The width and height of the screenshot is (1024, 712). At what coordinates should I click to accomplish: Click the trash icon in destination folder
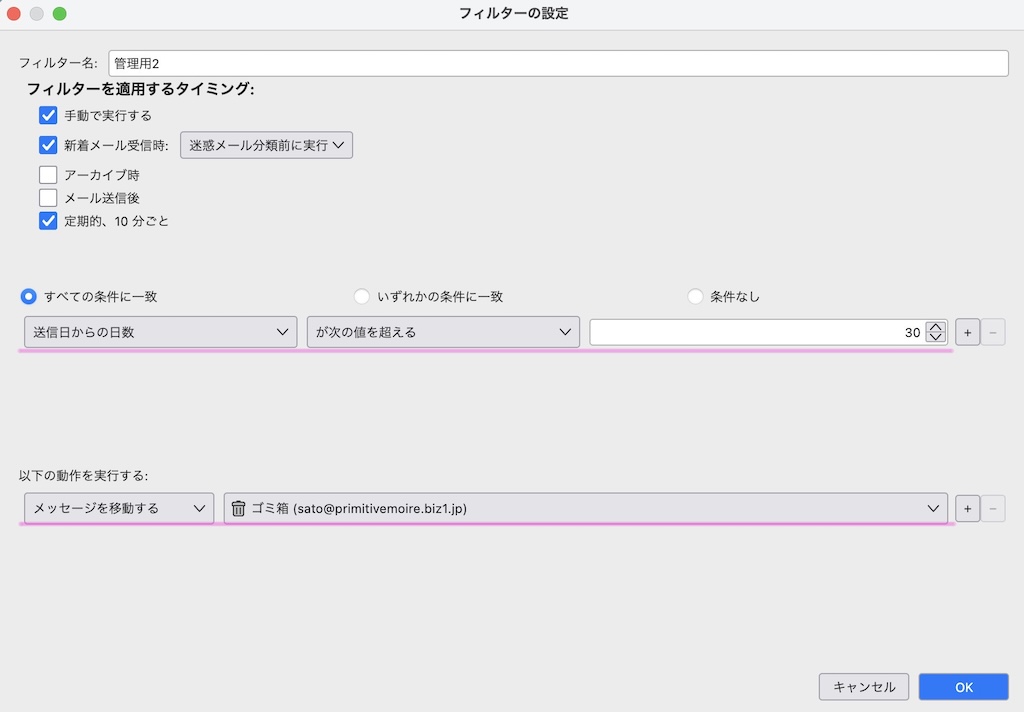coord(238,508)
